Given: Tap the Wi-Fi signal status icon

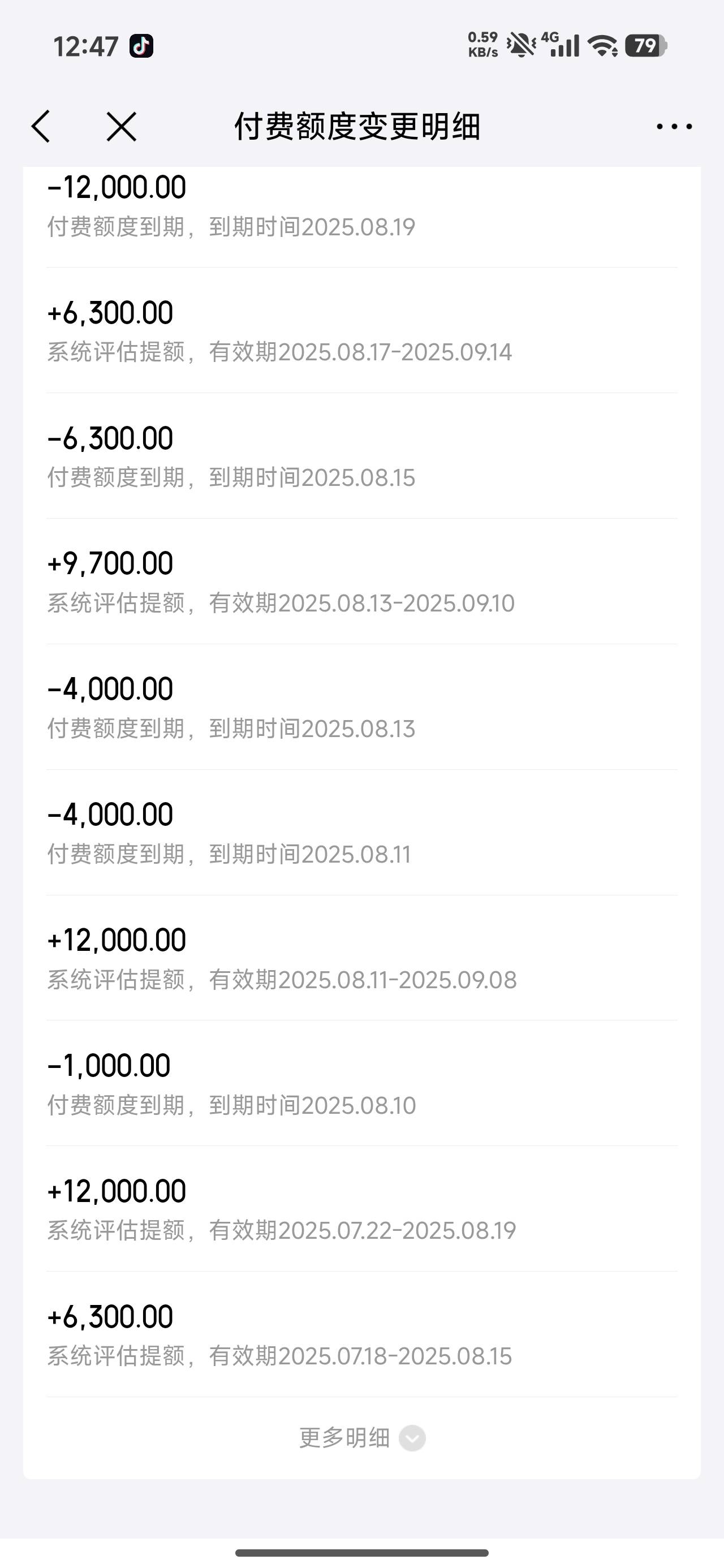Looking at the screenshot, I should click(603, 46).
